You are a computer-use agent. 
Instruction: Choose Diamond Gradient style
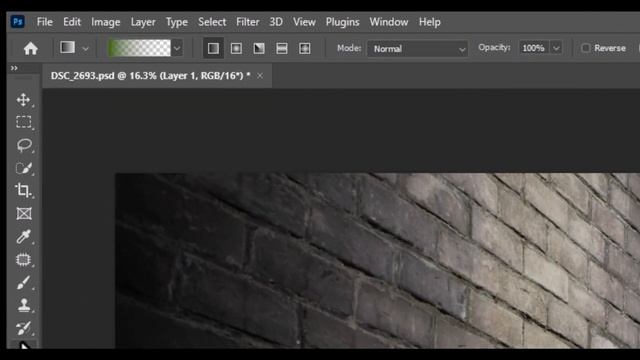click(x=305, y=49)
